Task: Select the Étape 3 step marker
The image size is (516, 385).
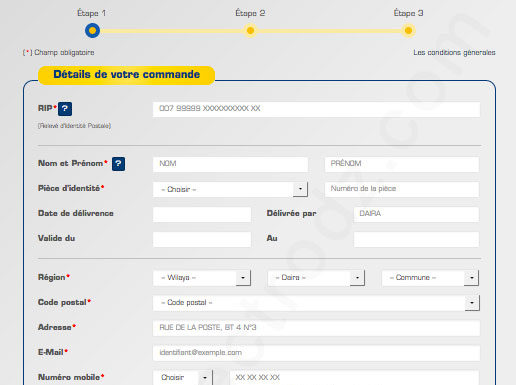Action: pyautogui.click(x=408, y=31)
